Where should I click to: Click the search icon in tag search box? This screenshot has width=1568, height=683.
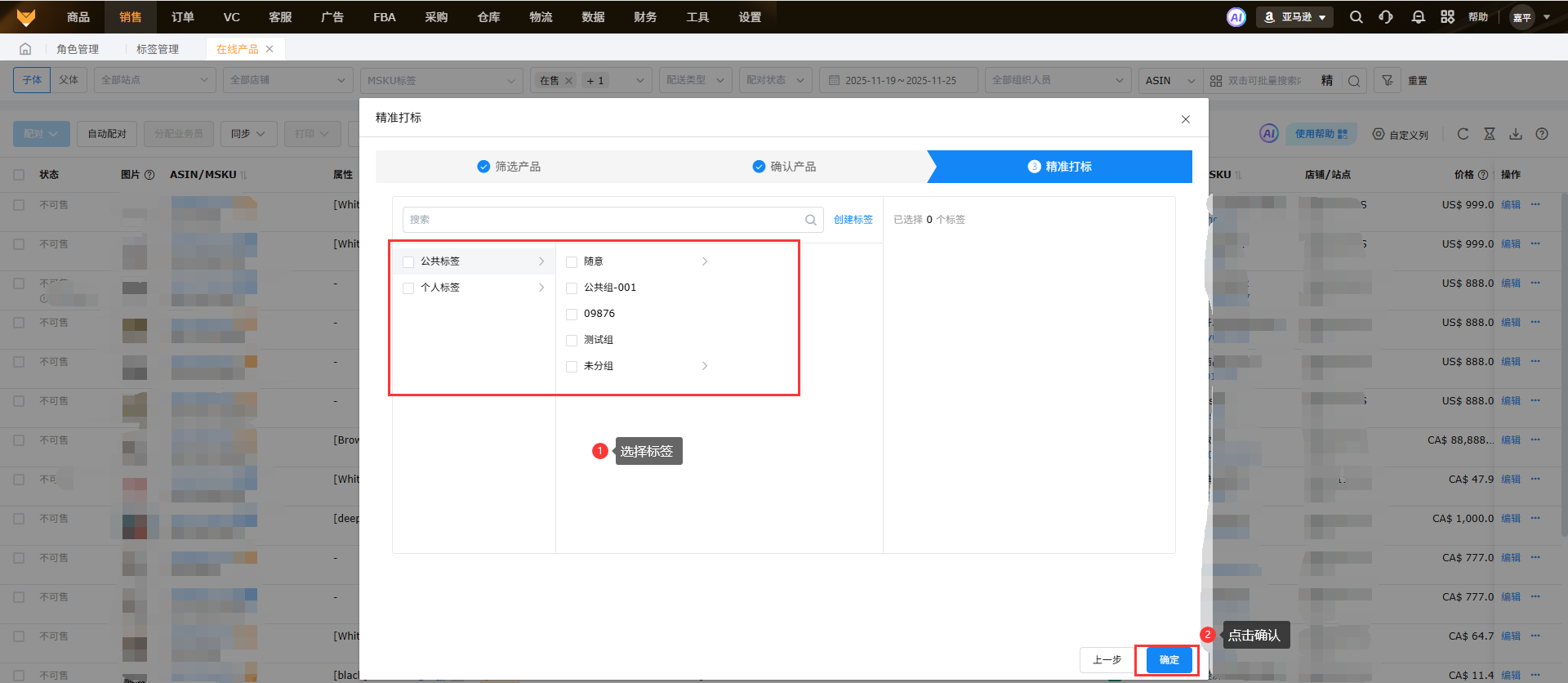click(x=810, y=220)
